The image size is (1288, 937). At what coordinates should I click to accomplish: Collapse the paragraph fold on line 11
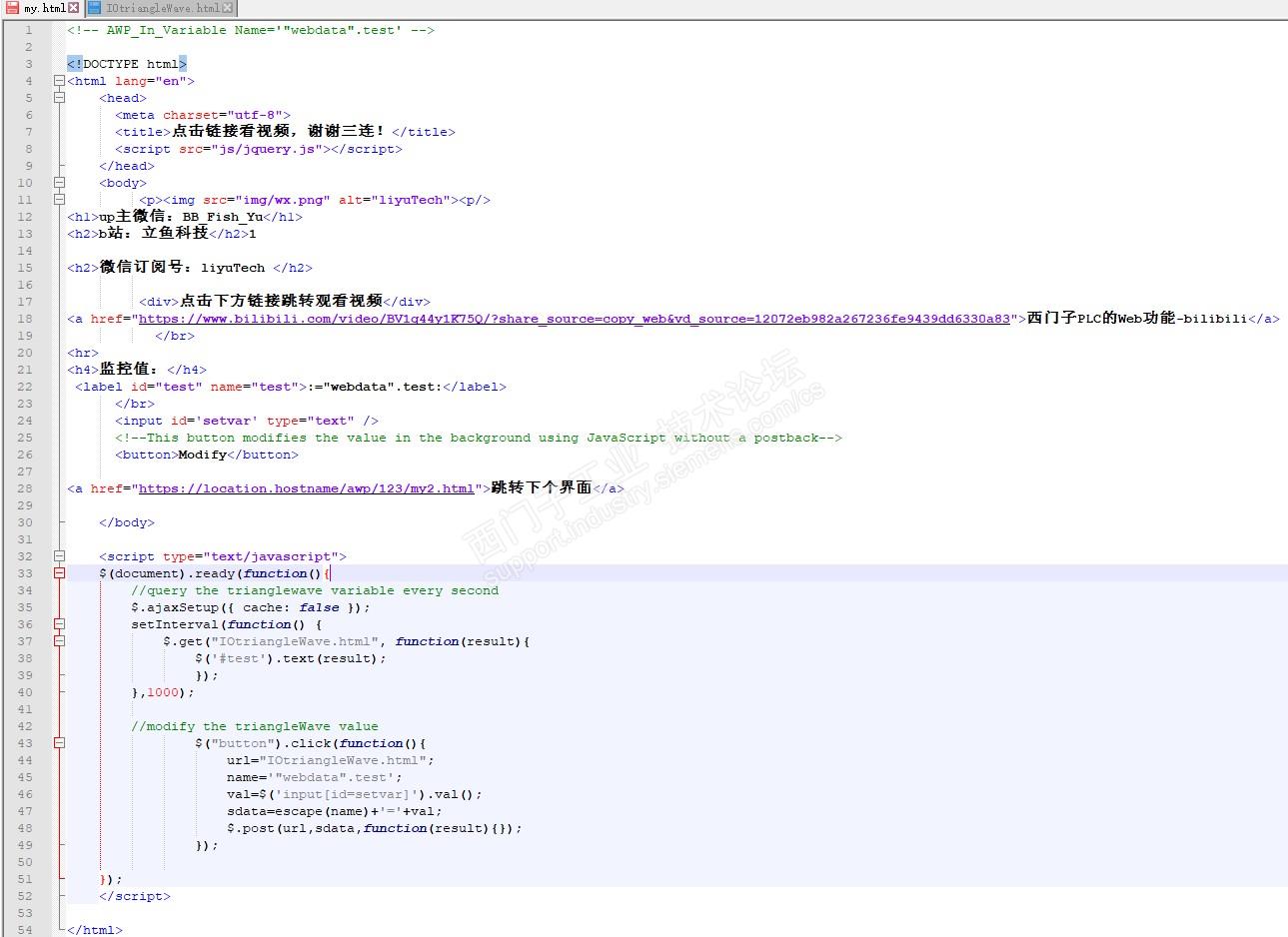click(59, 200)
